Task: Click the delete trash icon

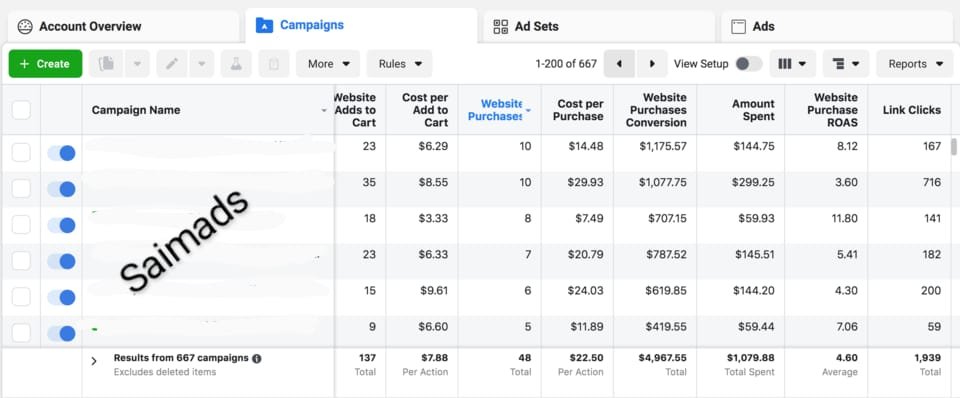Action: (274, 64)
